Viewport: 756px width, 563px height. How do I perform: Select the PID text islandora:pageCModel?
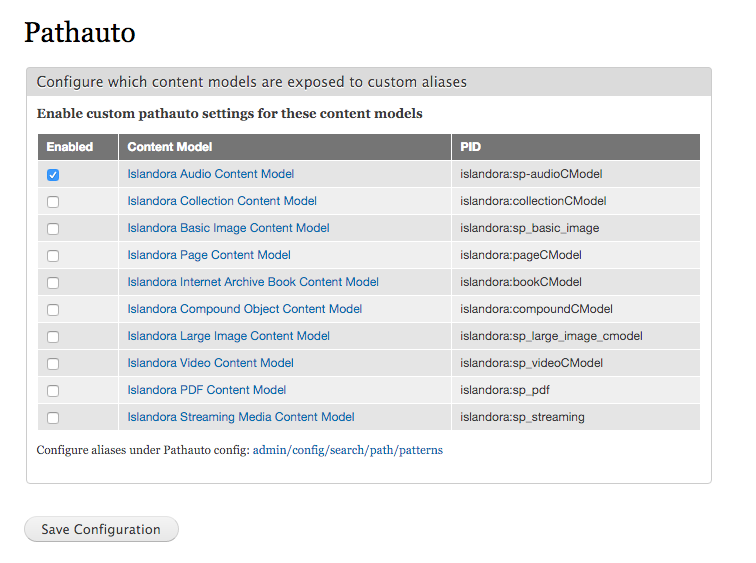[x=521, y=255]
